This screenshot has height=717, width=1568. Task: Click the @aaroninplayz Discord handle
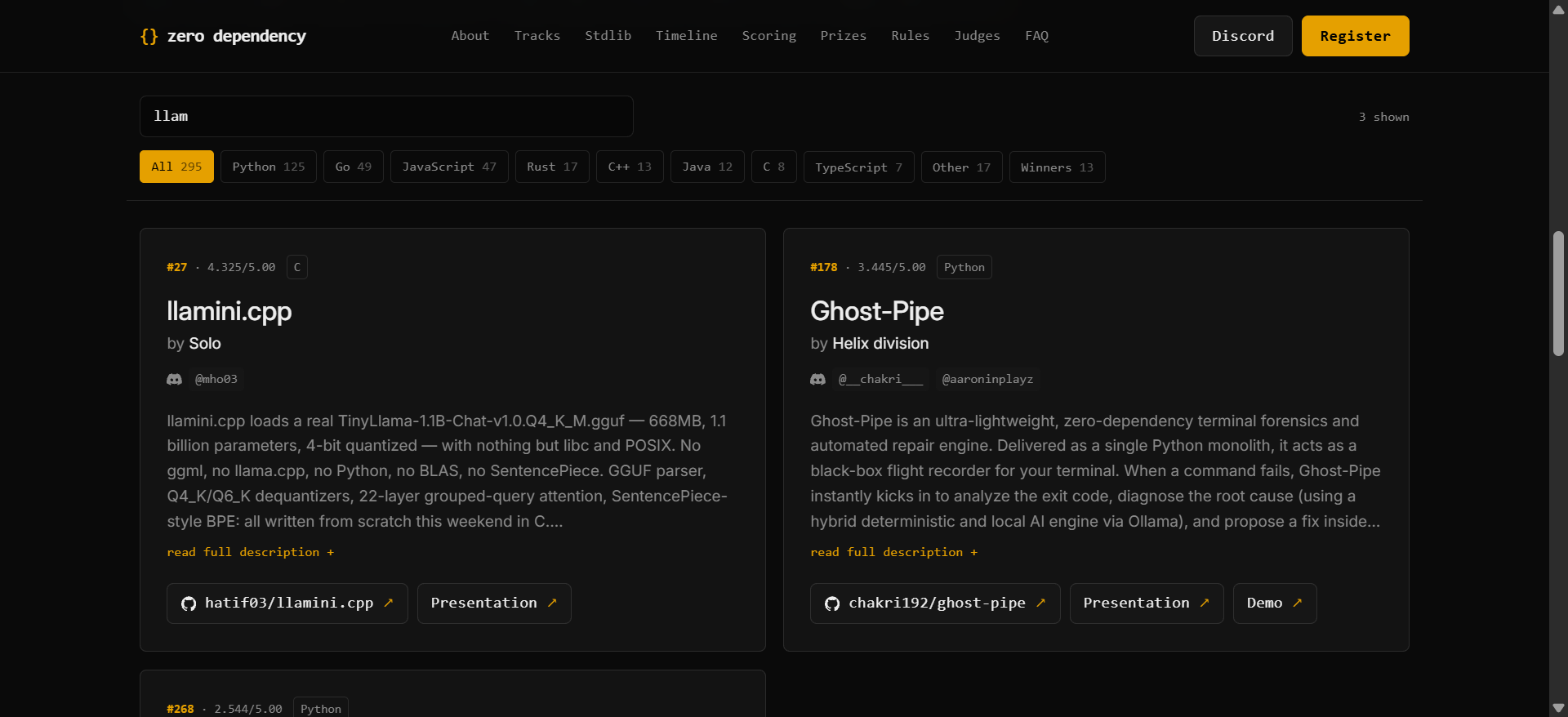tap(987, 380)
